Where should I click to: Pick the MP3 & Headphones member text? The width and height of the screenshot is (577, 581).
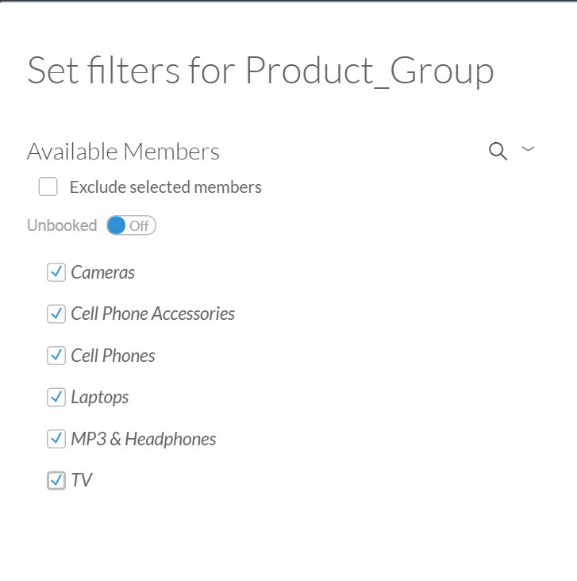pos(143,439)
